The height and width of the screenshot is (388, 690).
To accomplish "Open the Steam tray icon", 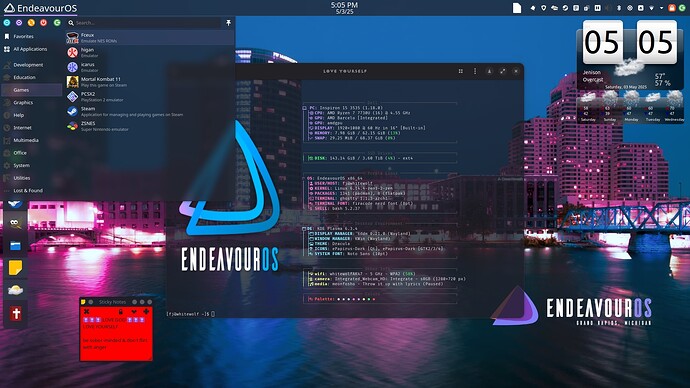I will [565, 8].
